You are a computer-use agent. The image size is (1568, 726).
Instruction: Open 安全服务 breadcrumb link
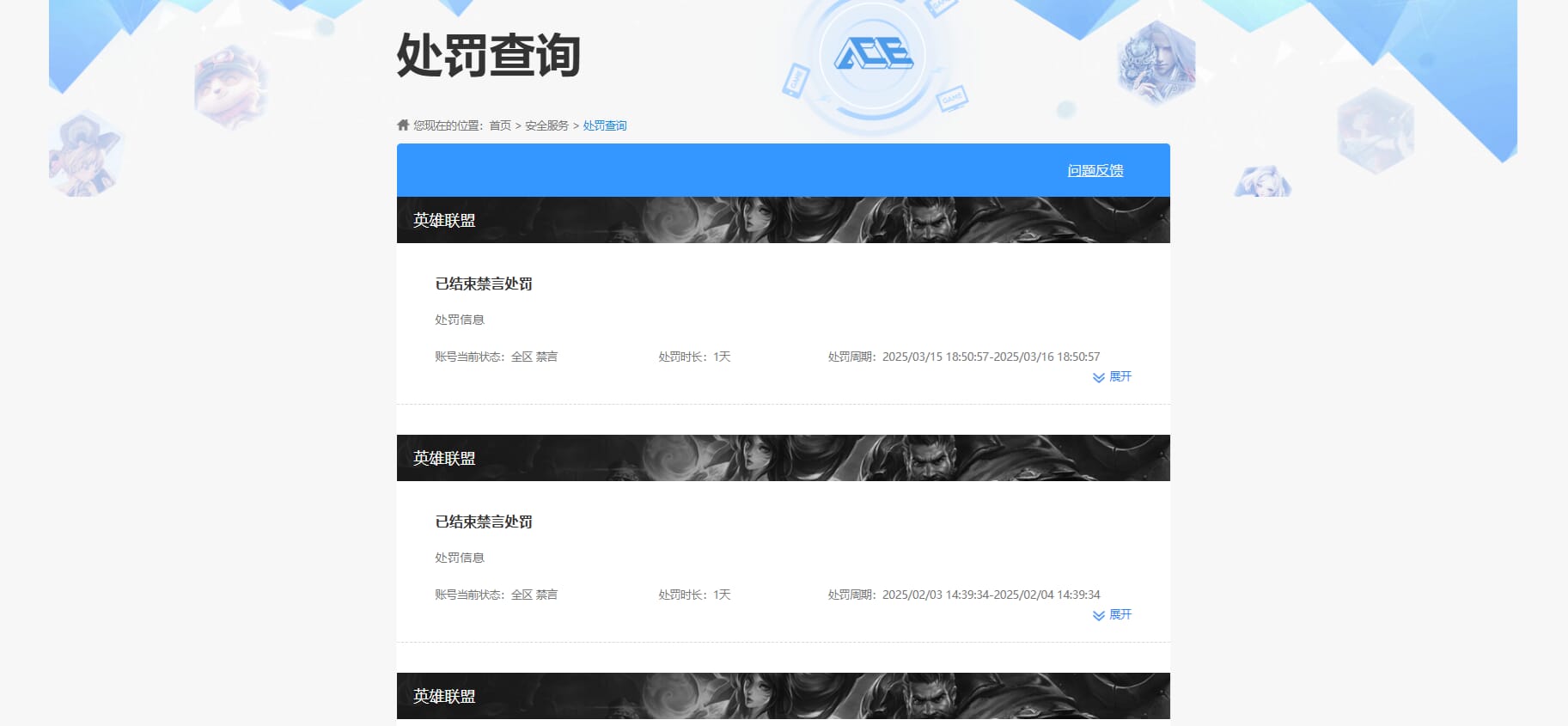coord(546,125)
